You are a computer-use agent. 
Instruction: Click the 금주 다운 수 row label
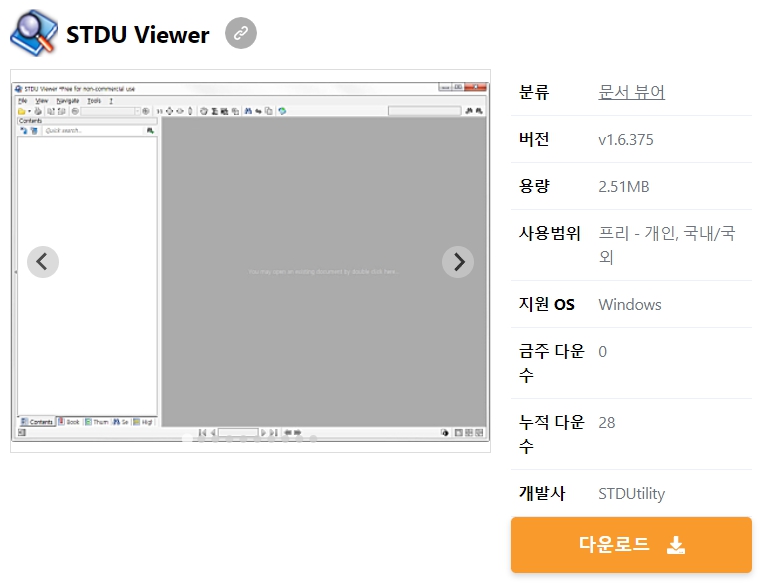552,363
